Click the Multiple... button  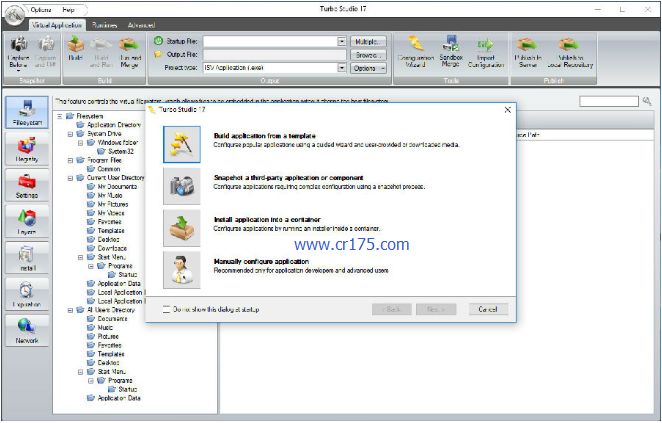(368, 41)
